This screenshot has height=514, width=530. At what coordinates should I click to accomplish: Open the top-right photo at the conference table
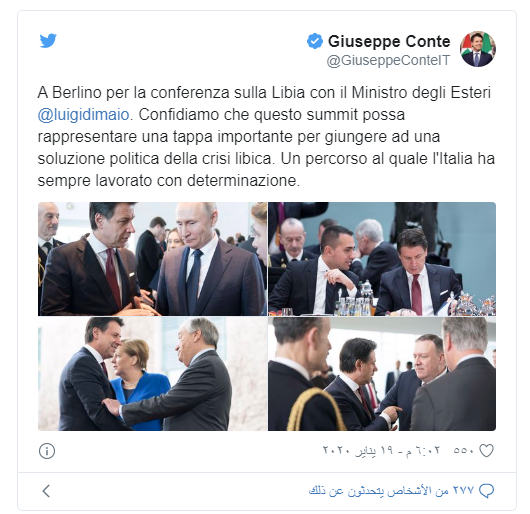382,259
